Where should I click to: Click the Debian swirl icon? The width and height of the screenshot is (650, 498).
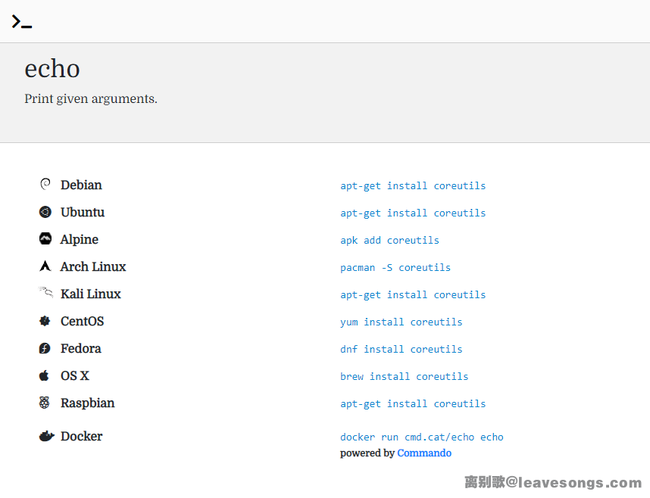coord(45,185)
